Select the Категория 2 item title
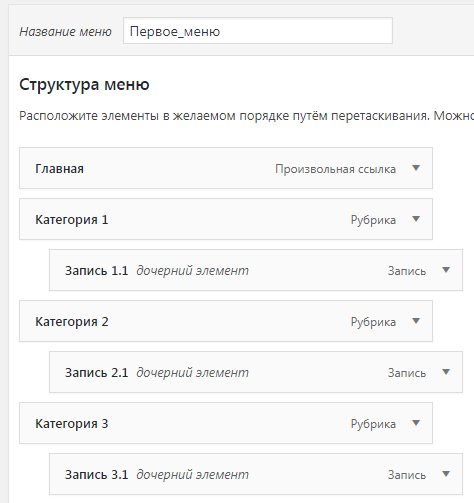Screen dimensions: 474x503 (x=72, y=322)
